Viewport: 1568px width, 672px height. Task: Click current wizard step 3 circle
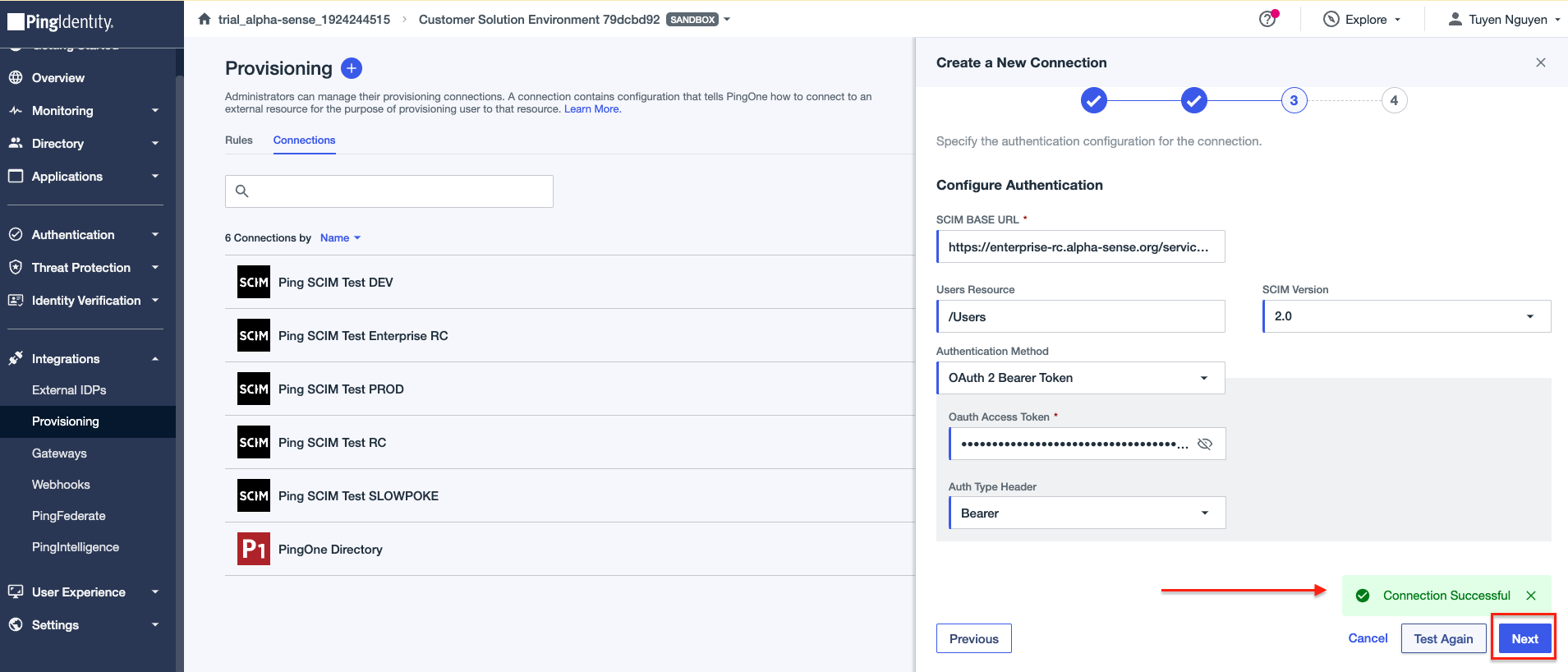tap(1294, 100)
